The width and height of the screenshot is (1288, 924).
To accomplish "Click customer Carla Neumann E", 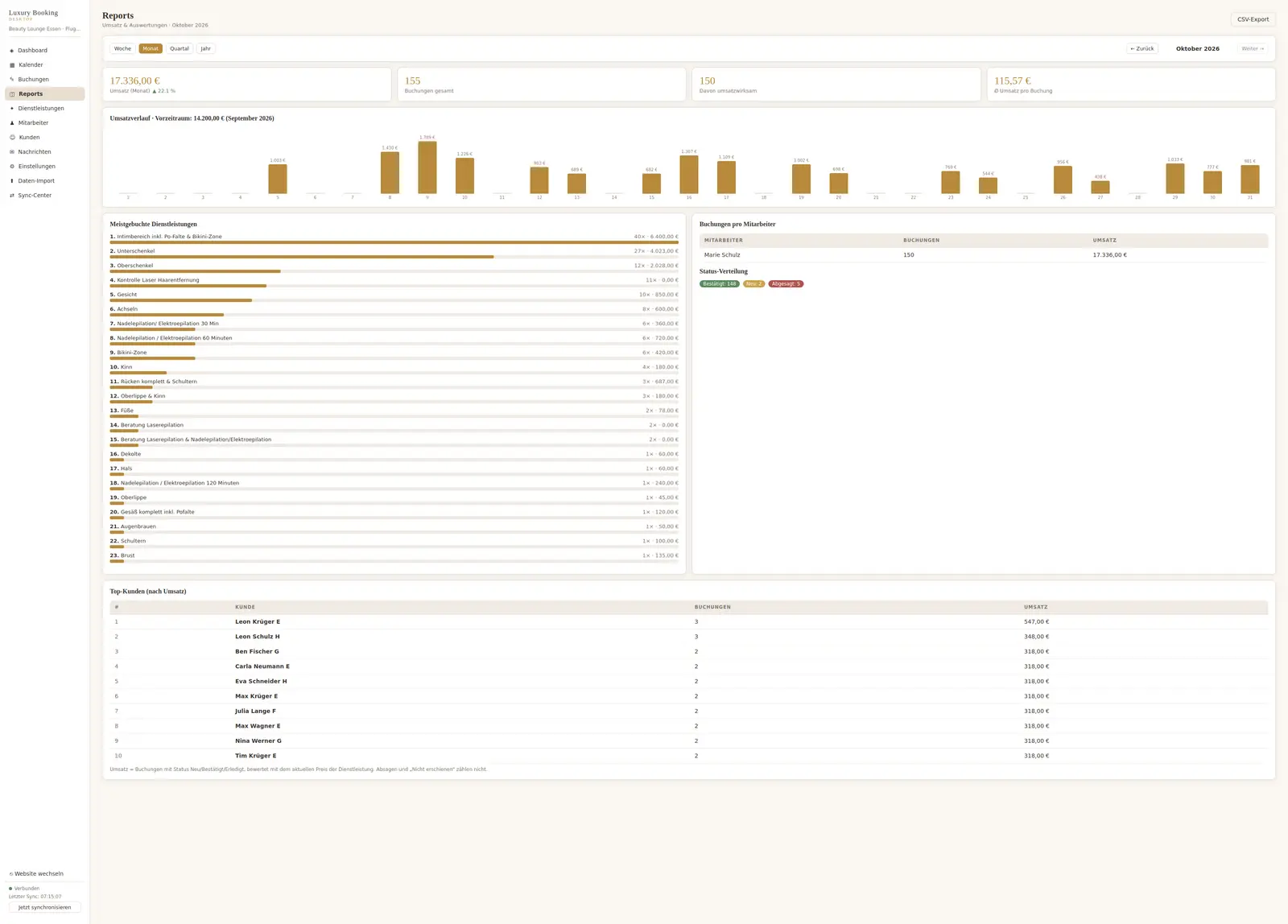I will coord(262,666).
